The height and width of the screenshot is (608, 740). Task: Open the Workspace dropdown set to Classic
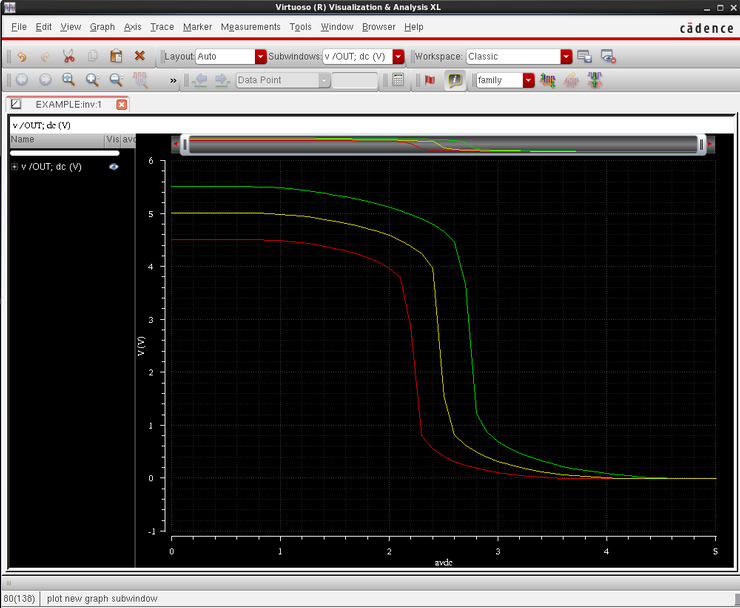tap(566, 57)
